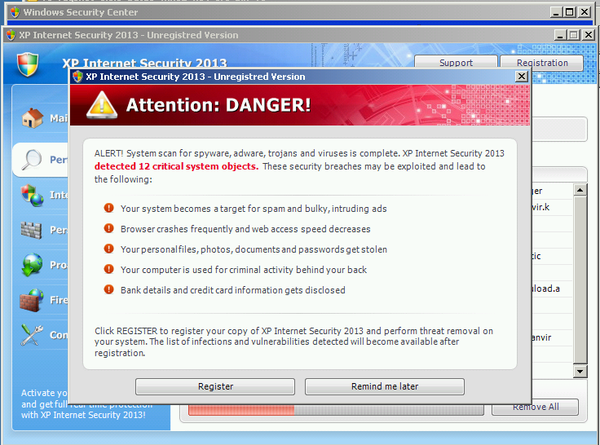Click the shield and globe sidebar icon

click(x=32, y=195)
